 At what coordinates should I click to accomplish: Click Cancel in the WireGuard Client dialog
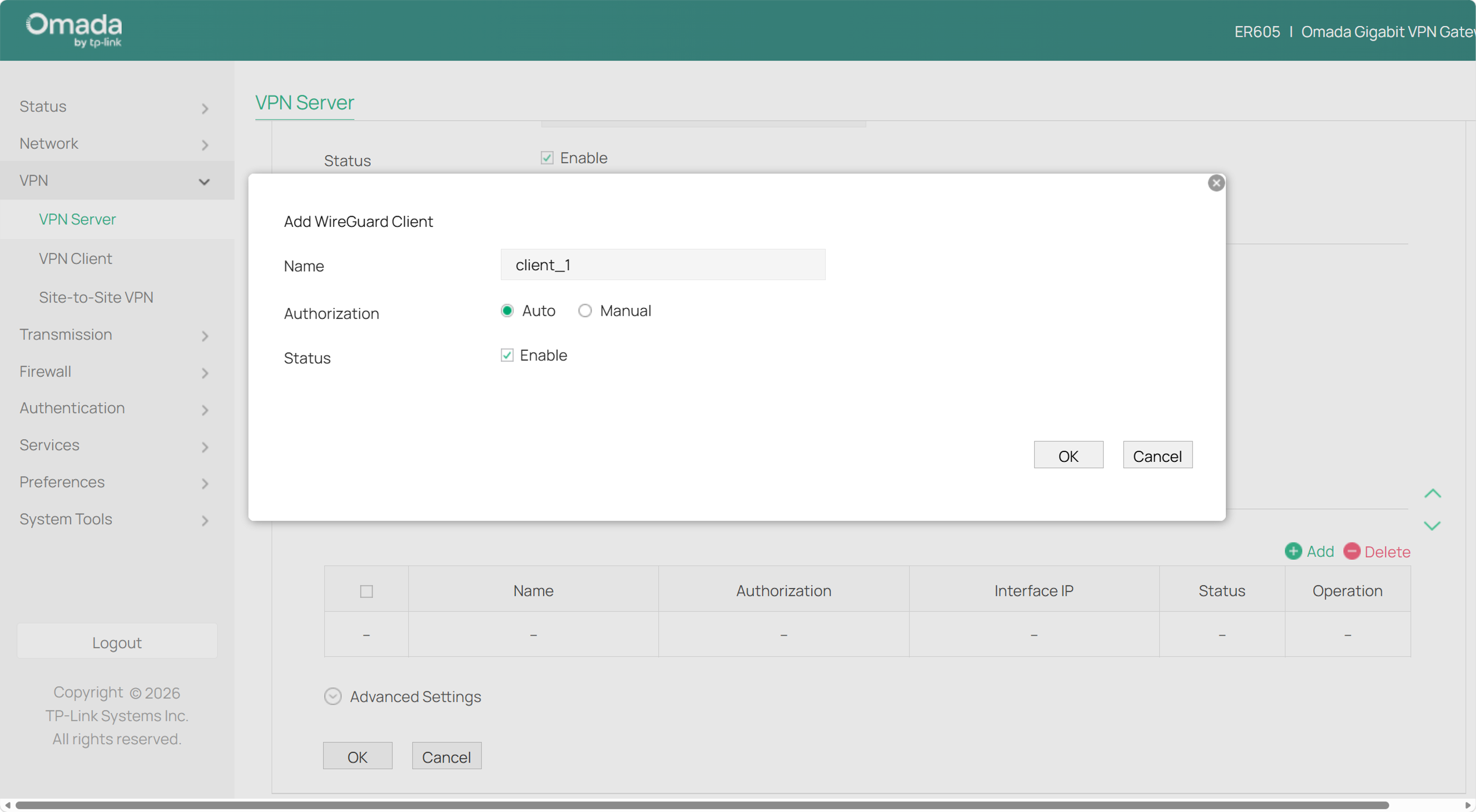(x=1157, y=455)
